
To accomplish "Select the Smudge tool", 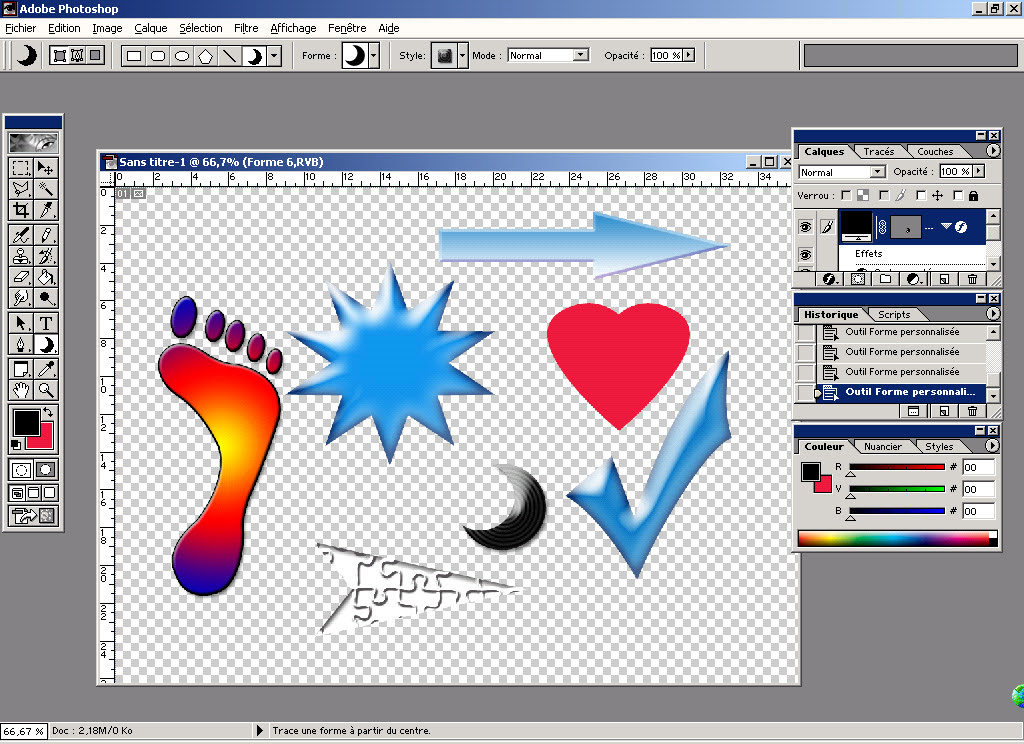I will tap(21, 298).
